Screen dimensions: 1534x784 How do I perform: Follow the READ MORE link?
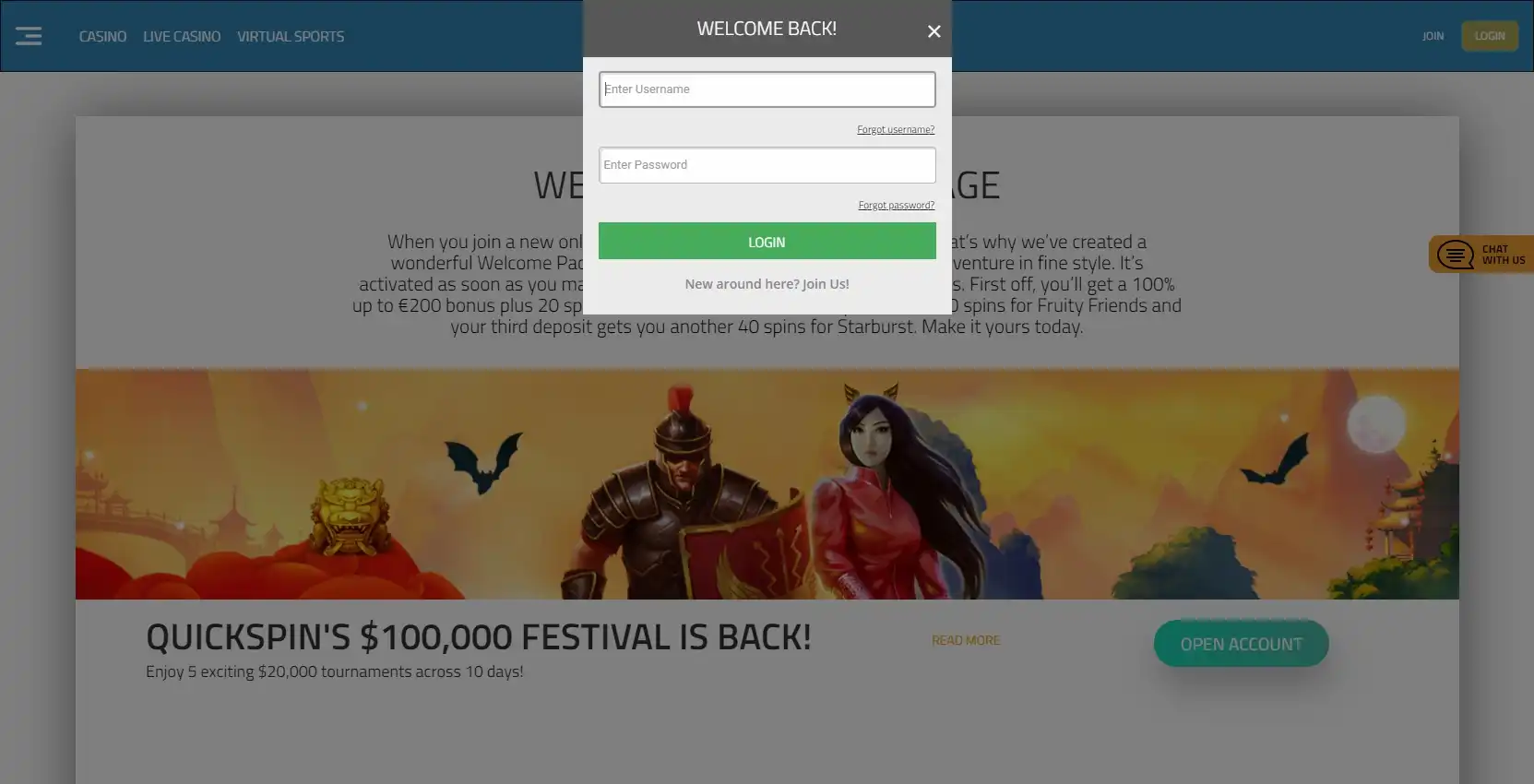[x=966, y=640]
